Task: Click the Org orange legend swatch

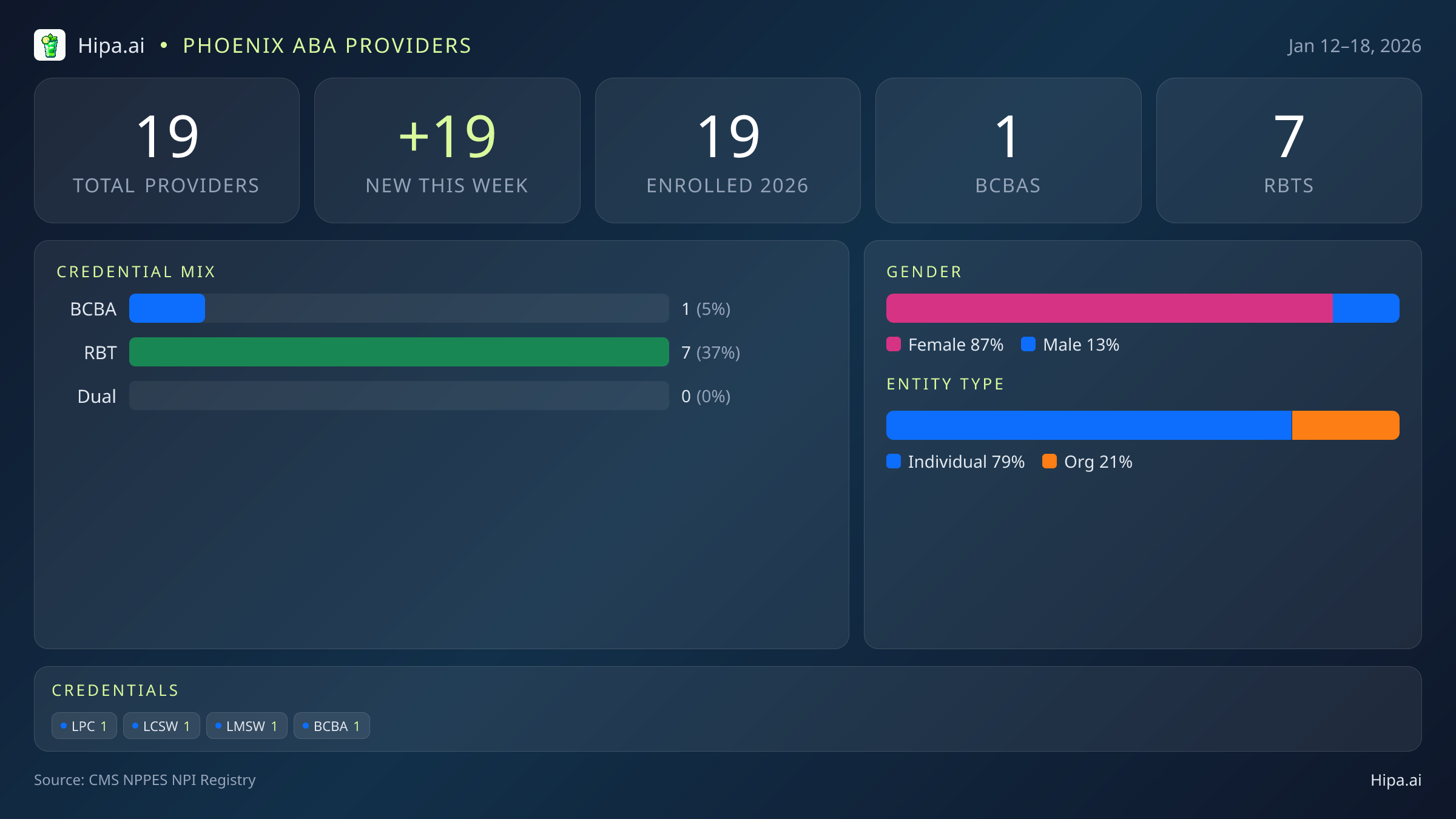Action: coord(1050,462)
